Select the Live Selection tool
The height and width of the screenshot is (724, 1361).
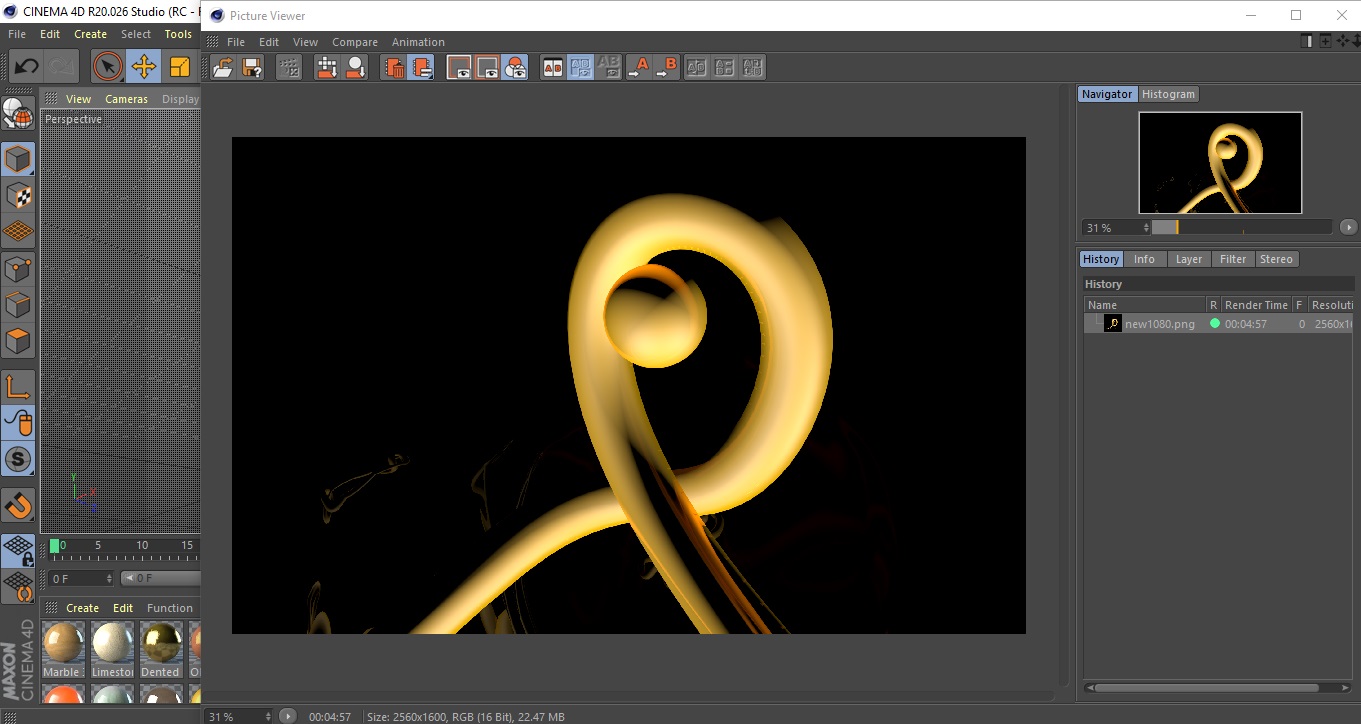108,67
